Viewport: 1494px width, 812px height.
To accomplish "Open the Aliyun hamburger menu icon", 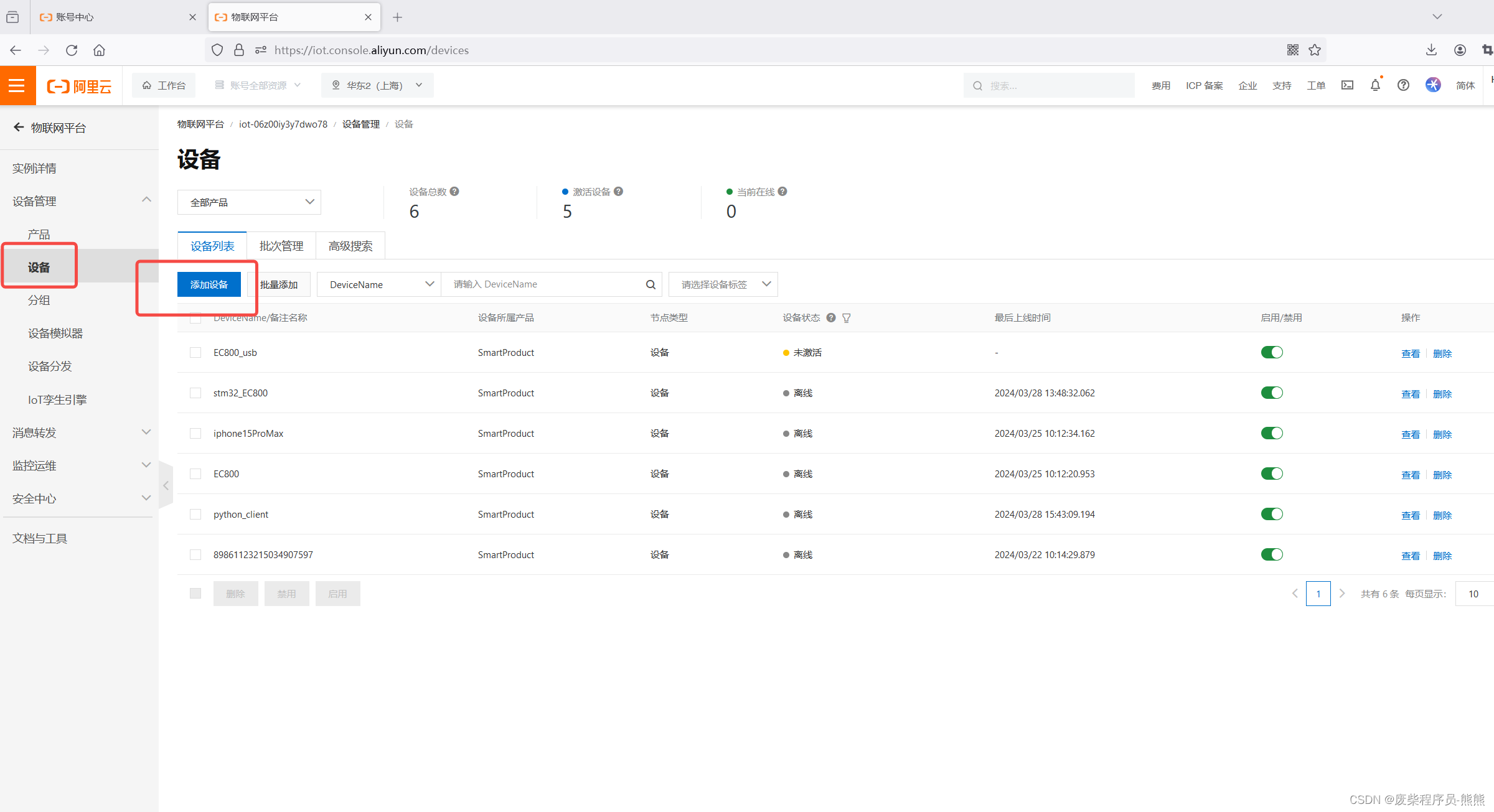I will click(17, 85).
